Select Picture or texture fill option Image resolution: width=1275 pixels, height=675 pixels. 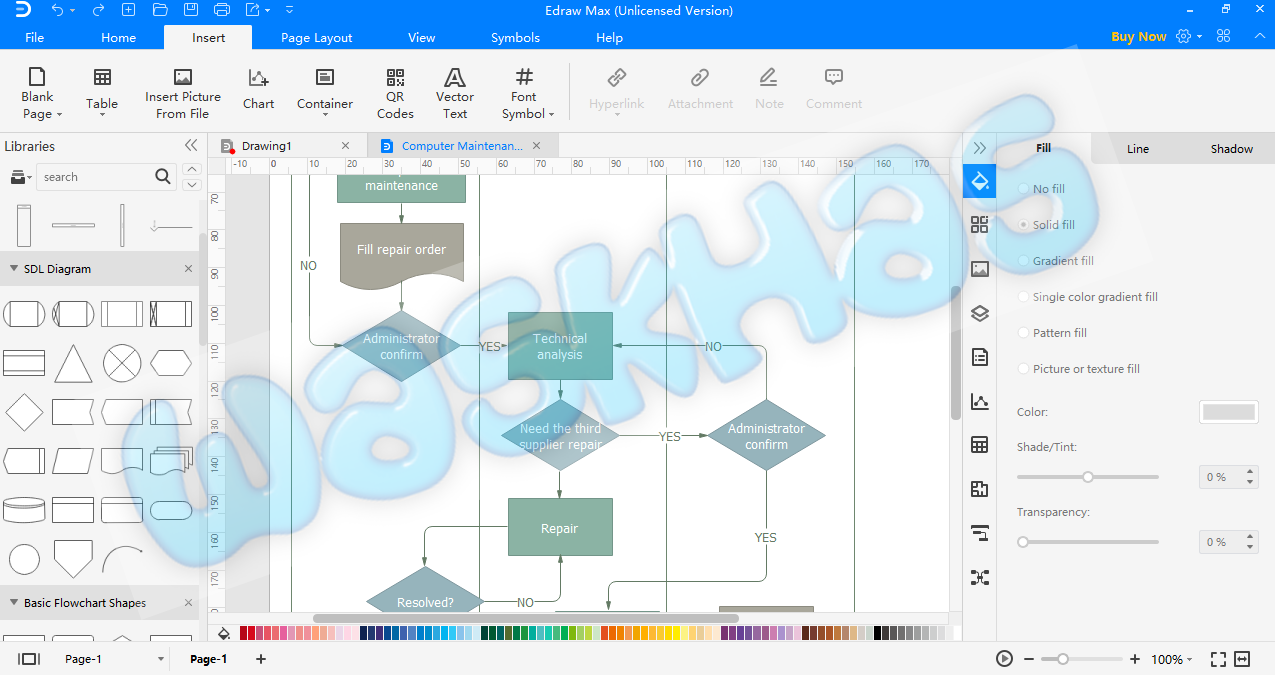pyautogui.click(x=1078, y=369)
